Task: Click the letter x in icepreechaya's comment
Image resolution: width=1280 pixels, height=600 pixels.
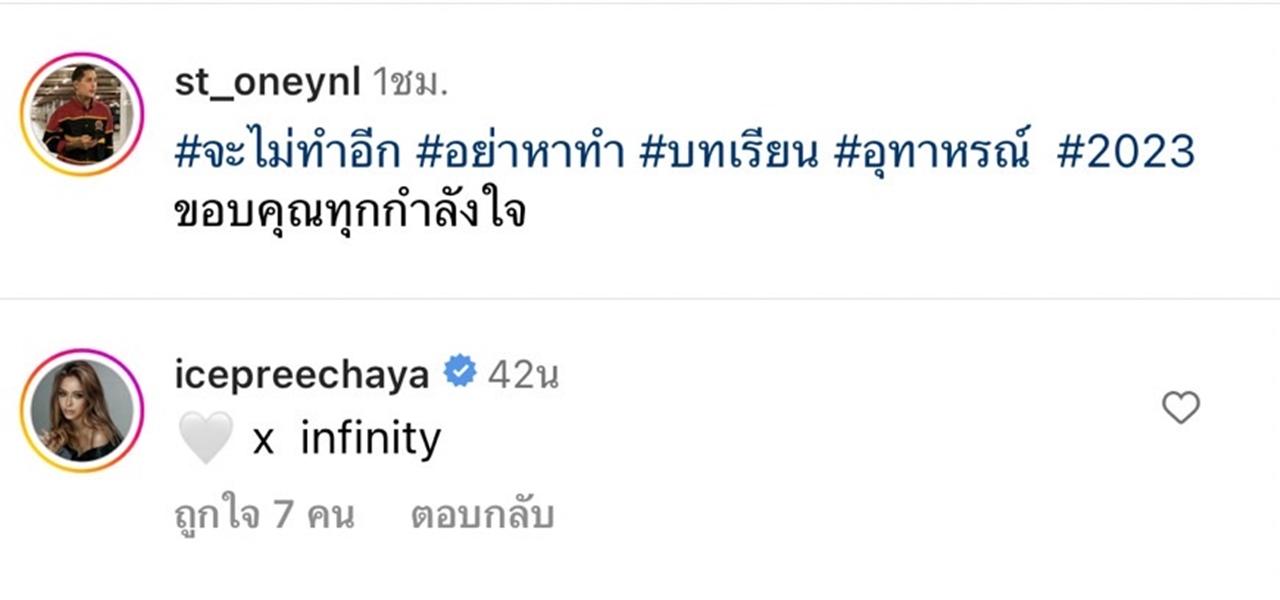Action: pos(263,441)
